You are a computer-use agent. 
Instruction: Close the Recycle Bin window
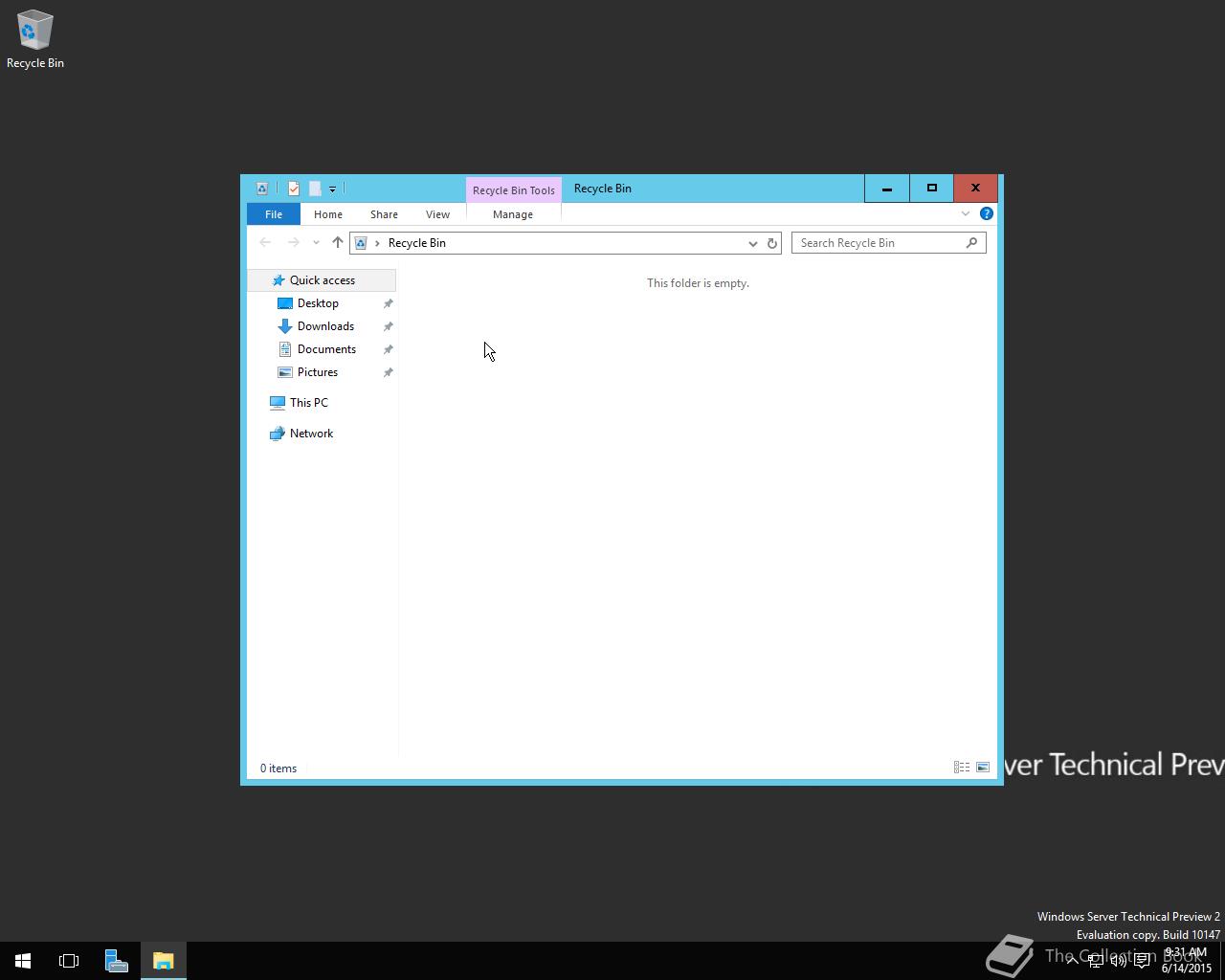coord(975,189)
